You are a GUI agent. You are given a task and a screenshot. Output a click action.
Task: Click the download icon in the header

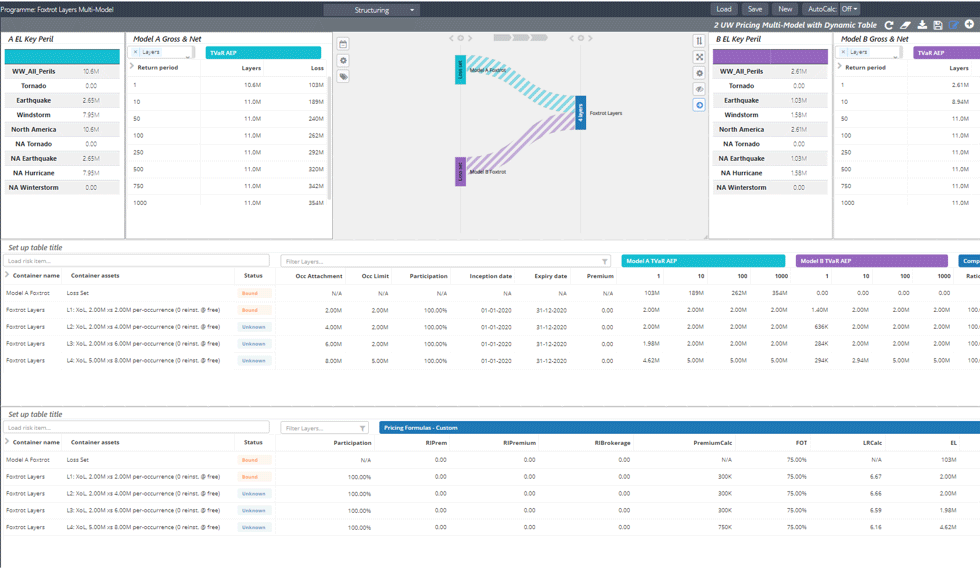922,25
